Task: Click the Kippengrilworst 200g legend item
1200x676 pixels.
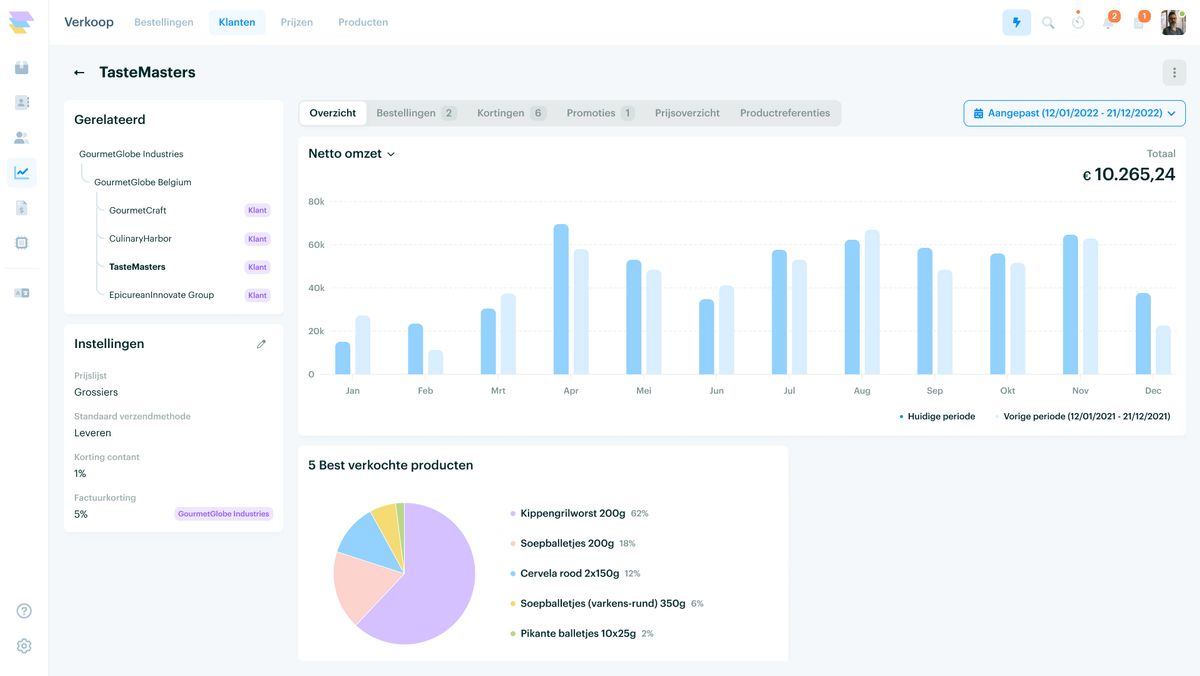Action: (x=579, y=513)
